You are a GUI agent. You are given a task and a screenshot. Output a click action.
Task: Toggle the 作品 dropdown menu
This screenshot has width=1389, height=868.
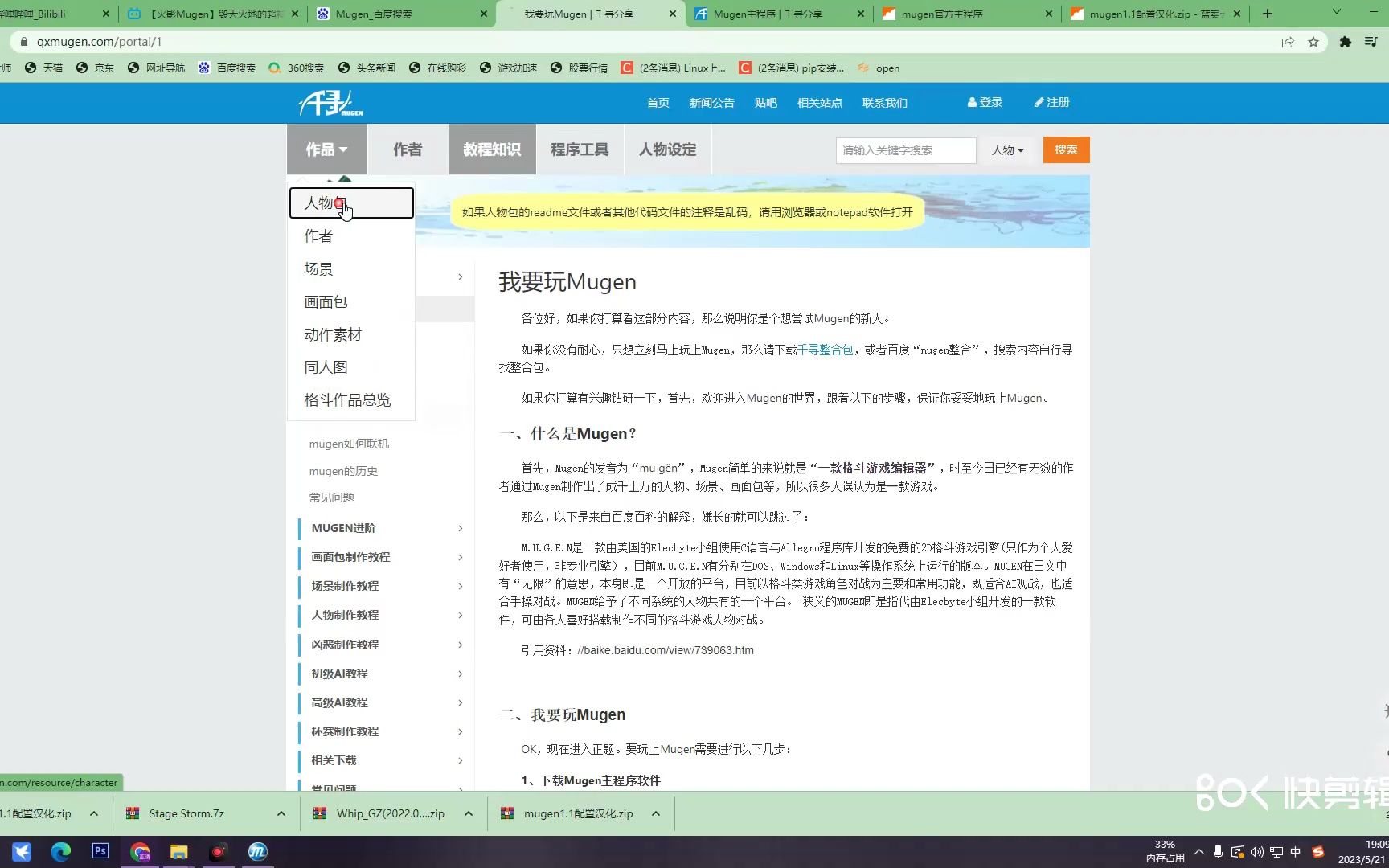point(327,149)
